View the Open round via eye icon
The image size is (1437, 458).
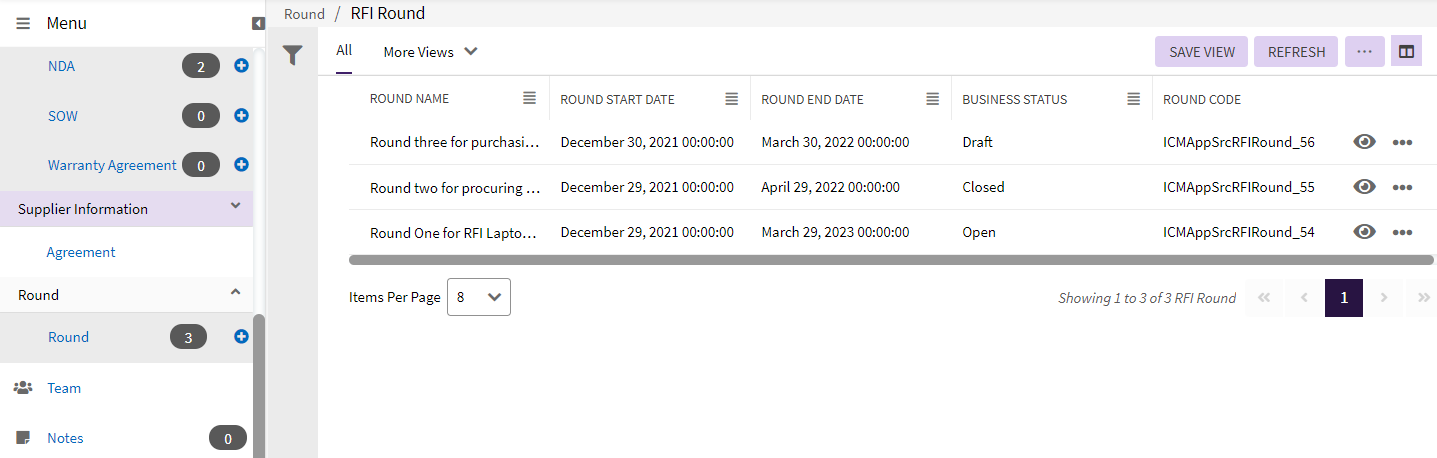(x=1364, y=232)
